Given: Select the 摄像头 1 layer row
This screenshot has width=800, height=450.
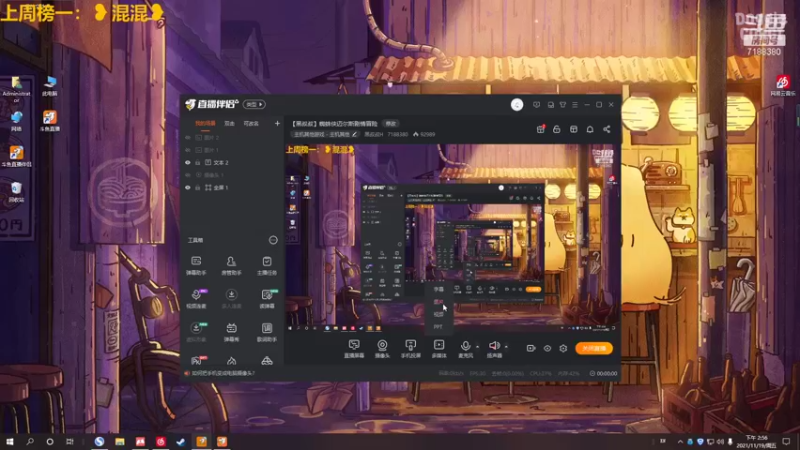Looking at the screenshot, I should (232, 175).
